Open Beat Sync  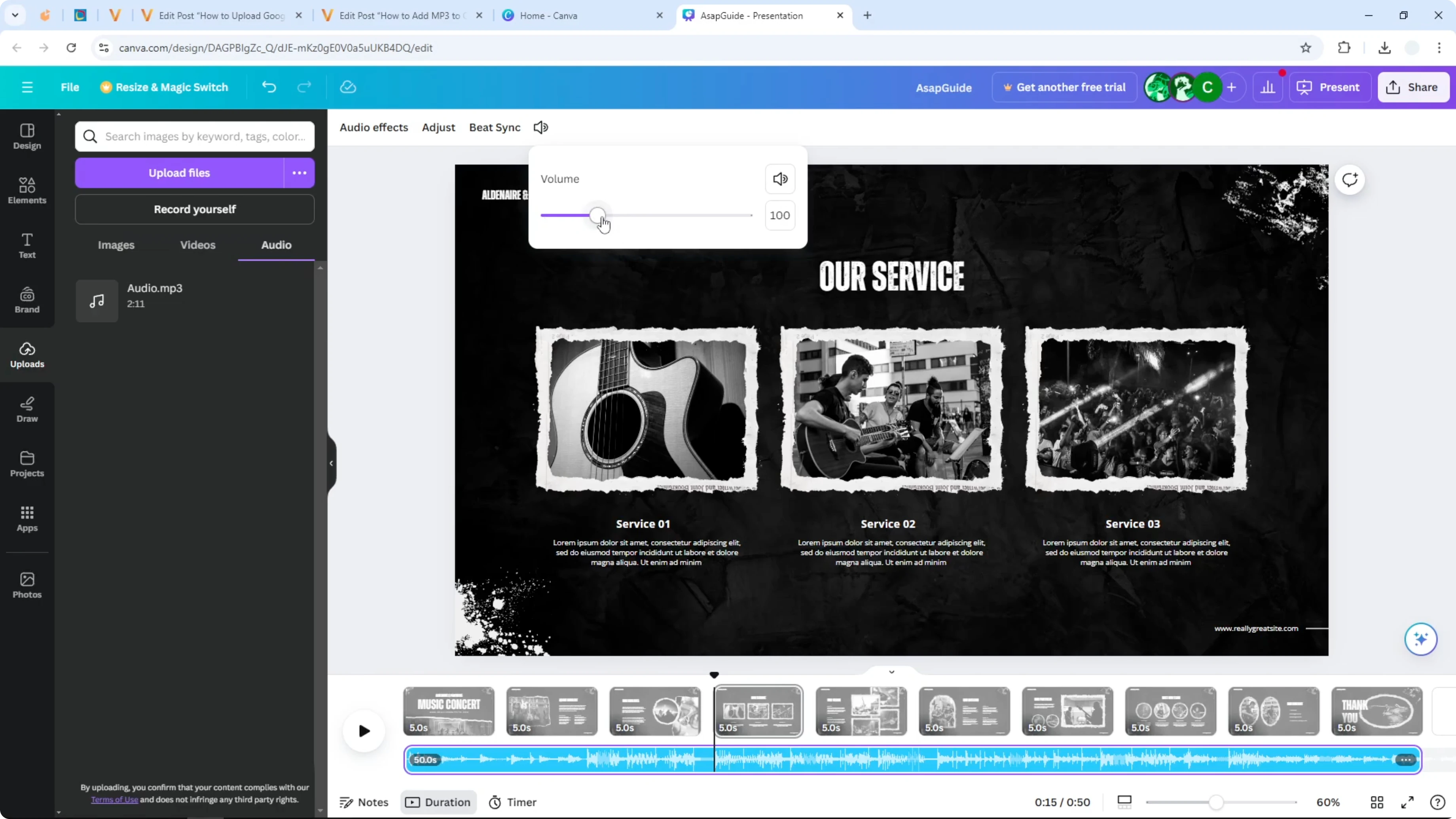(495, 127)
